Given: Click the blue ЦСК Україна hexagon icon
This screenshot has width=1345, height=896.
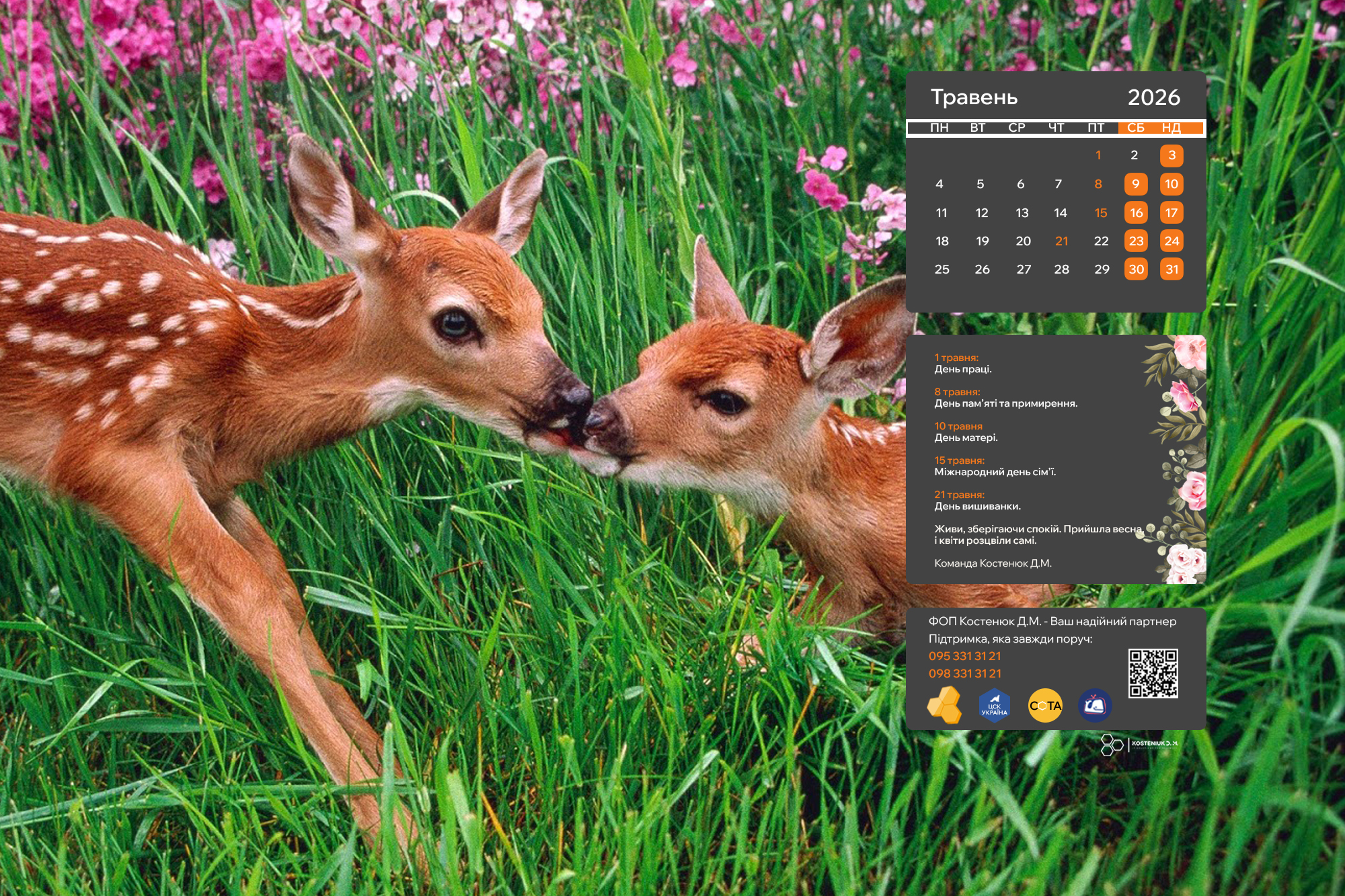Looking at the screenshot, I should tap(994, 706).
